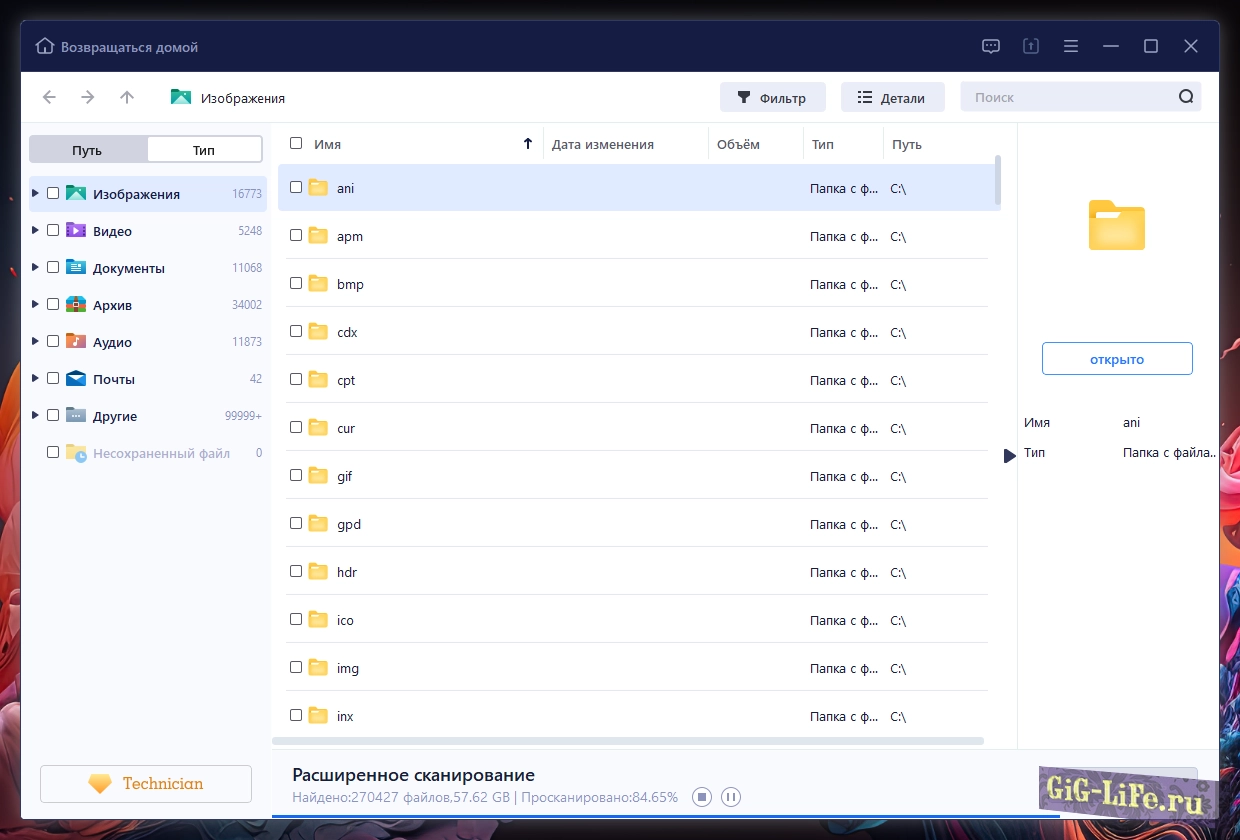Expand the Архив category arrow
Screen dimensions: 1240x840
pyautogui.click(x=36, y=304)
